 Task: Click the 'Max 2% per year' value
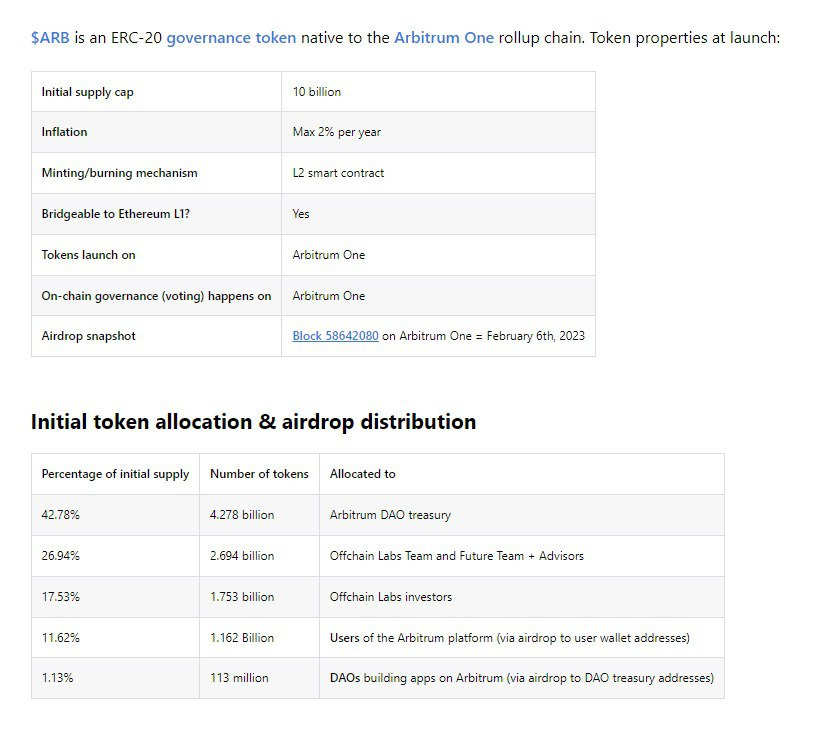pos(336,132)
